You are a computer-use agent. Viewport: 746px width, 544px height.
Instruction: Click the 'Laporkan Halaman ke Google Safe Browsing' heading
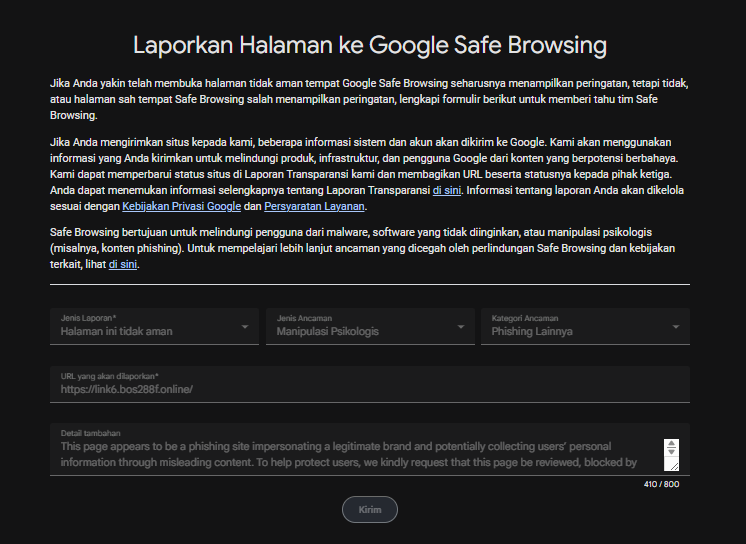[370, 46]
